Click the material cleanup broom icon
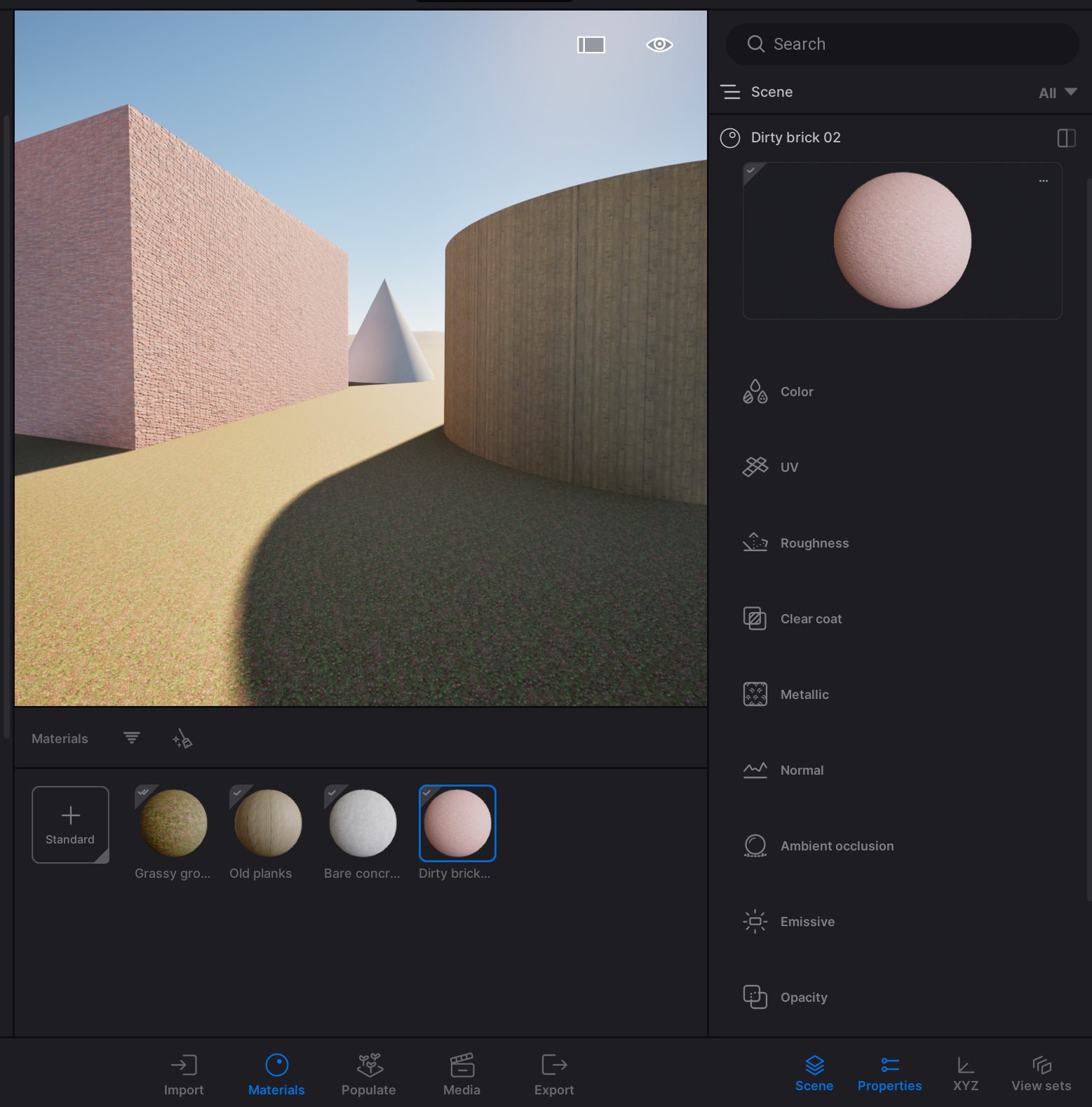The height and width of the screenshot is (1107, 1092). pyautogui.click(x=182, y=739)
